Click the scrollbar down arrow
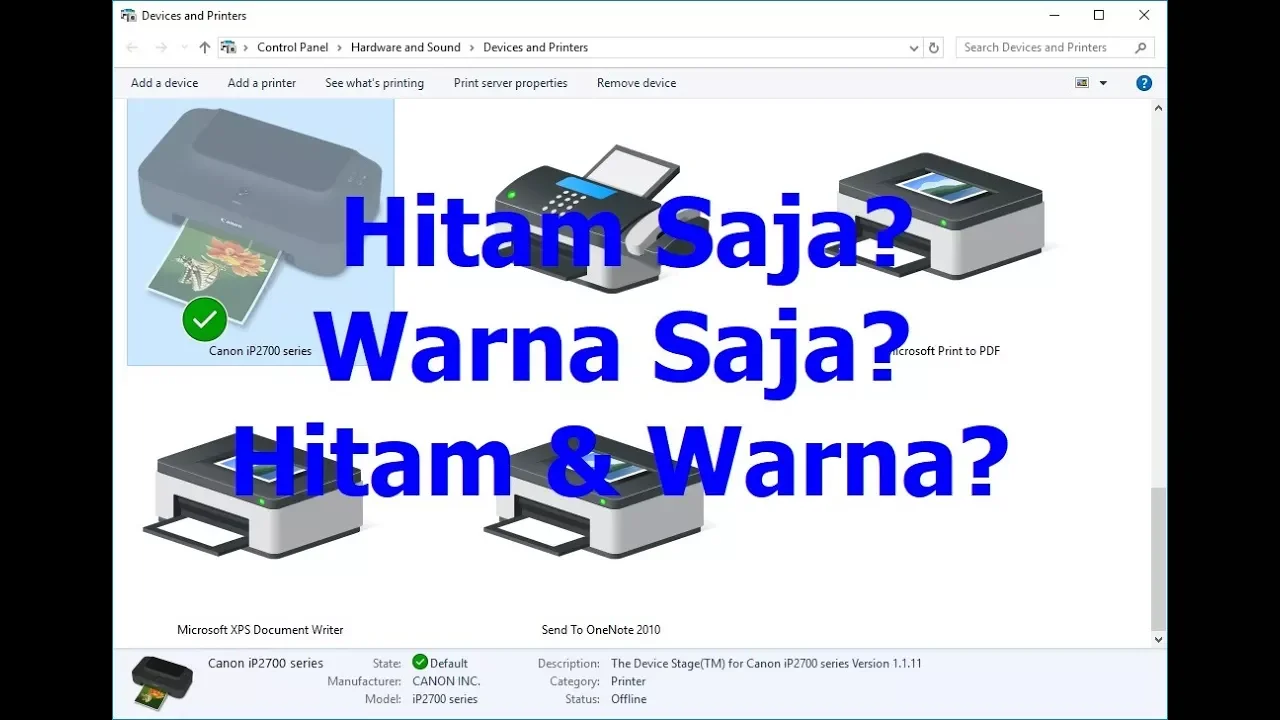1280x720 pixels. coord(1158,639)
